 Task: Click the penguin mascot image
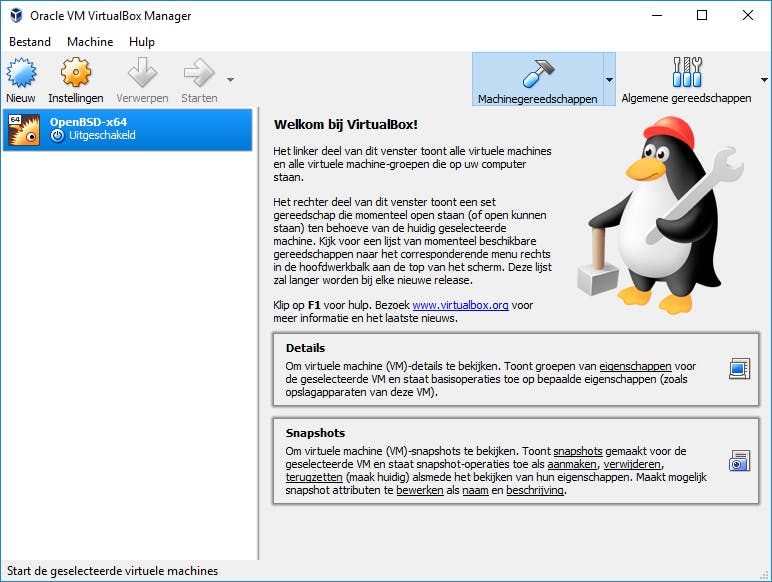point(660,214)
